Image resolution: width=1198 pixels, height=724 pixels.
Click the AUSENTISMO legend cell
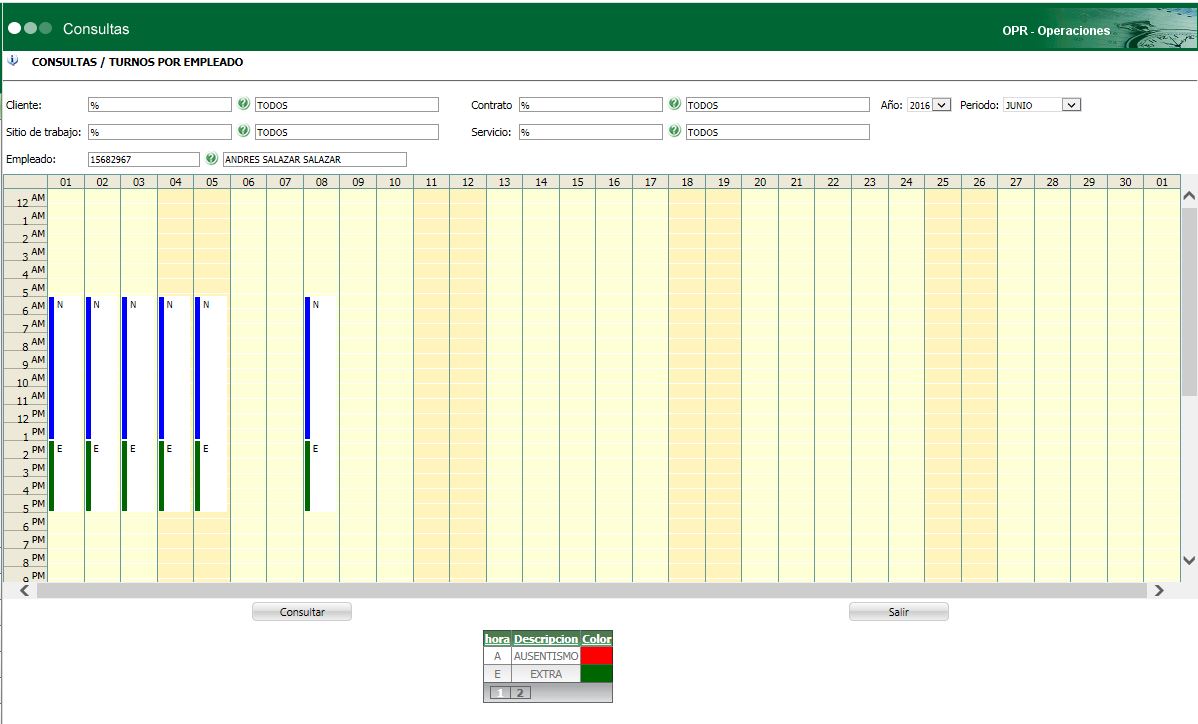[x=546, y=656]
